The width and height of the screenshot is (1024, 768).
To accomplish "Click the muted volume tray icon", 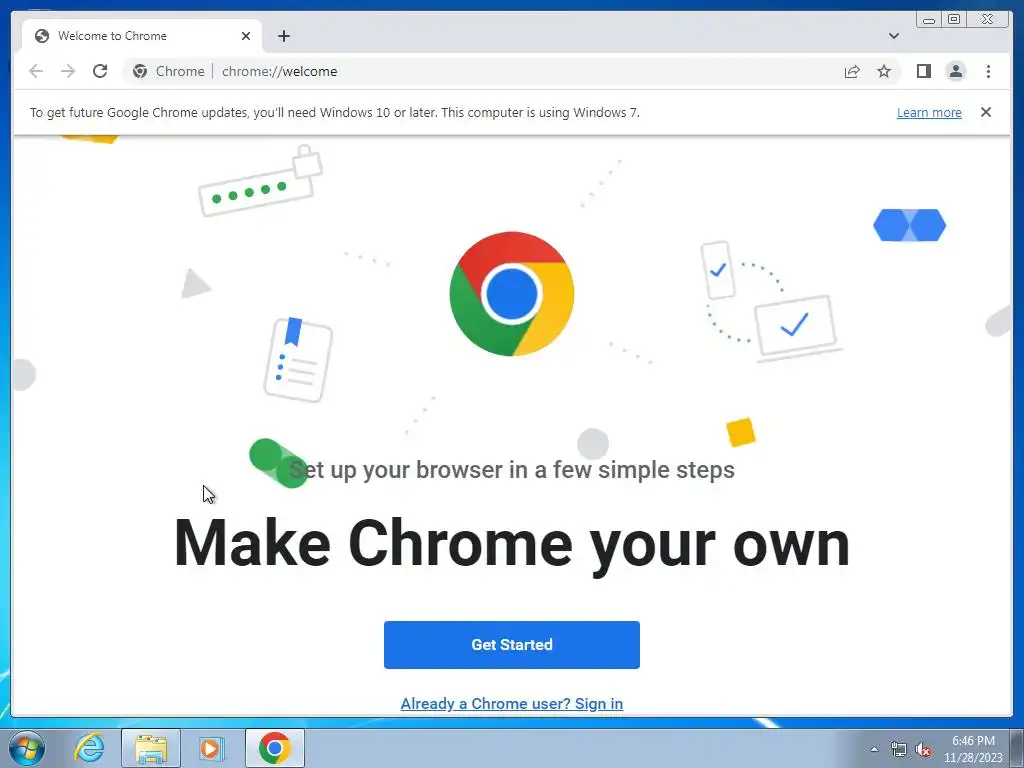I will 922,750.
